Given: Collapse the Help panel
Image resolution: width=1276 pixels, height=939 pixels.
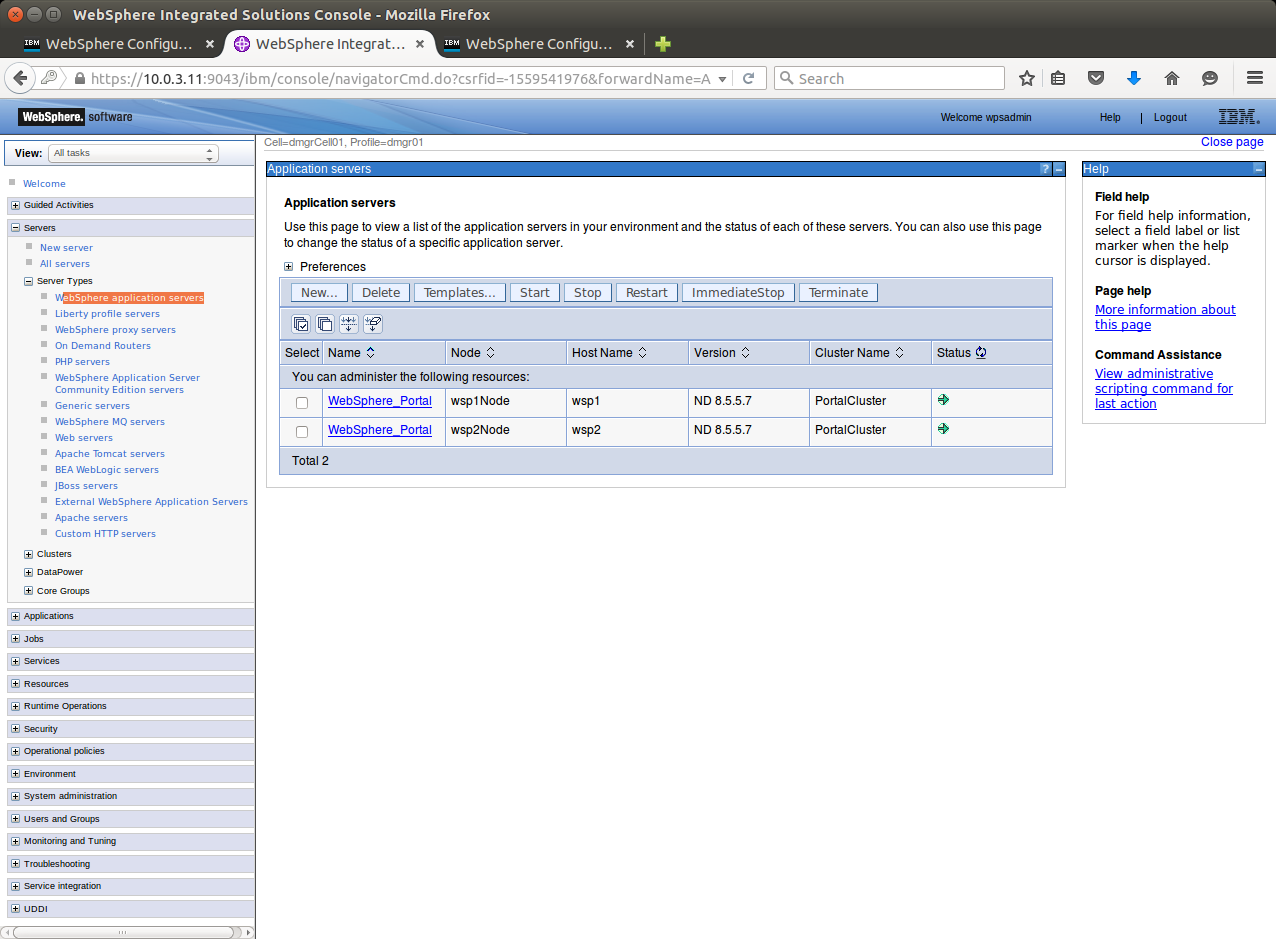Looking at the screenshot, I should coord(1259,169).
